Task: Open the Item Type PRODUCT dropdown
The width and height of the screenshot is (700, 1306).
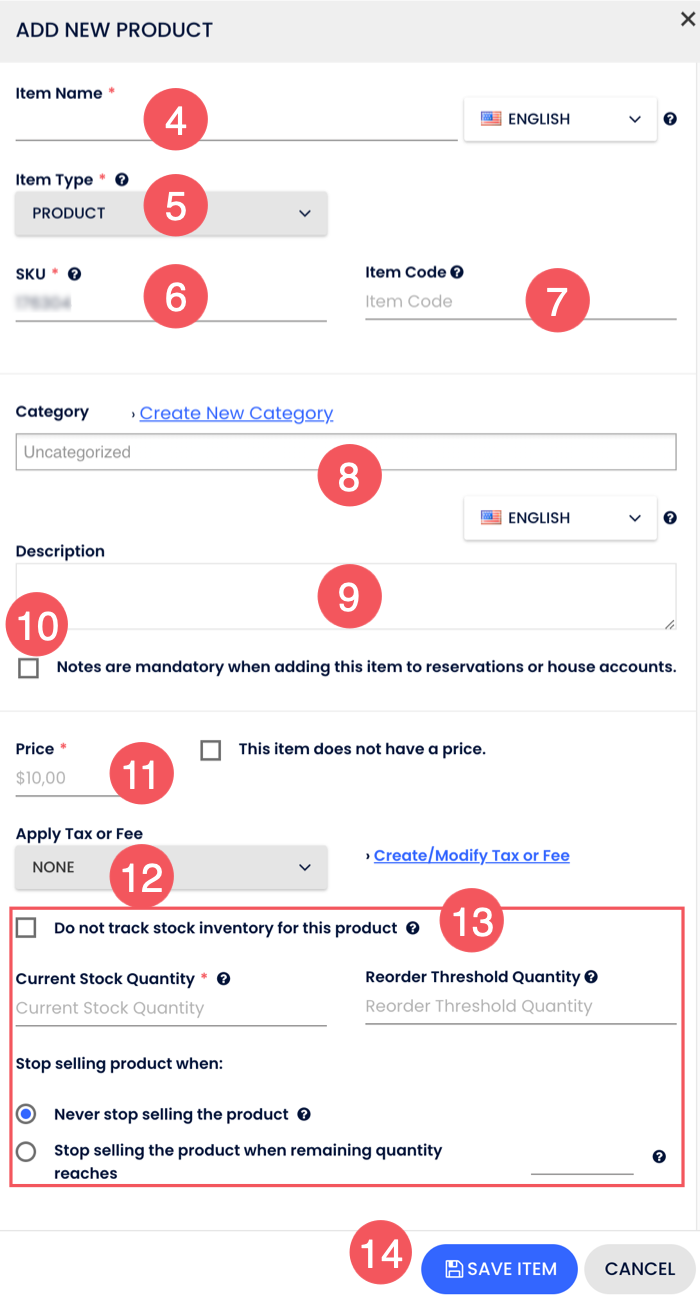Action: click(x=172, y=213)
